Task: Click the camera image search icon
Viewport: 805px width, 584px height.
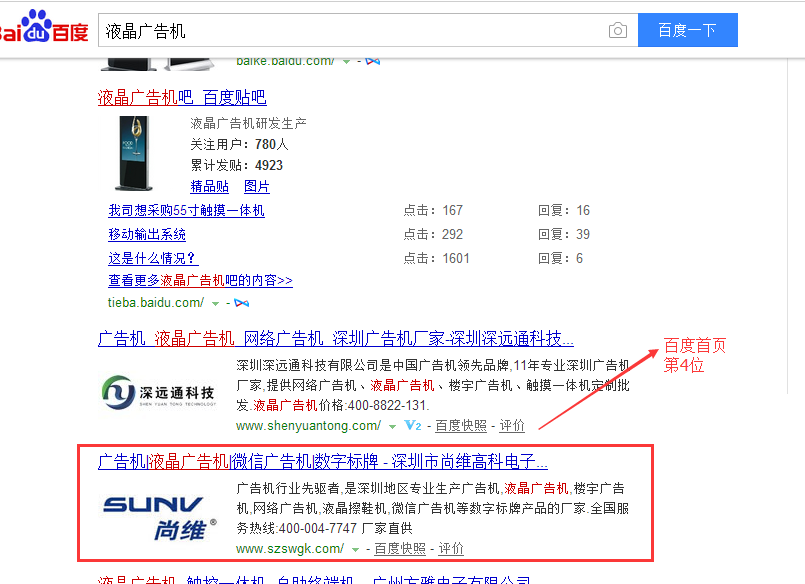Action: pos(618,31)
